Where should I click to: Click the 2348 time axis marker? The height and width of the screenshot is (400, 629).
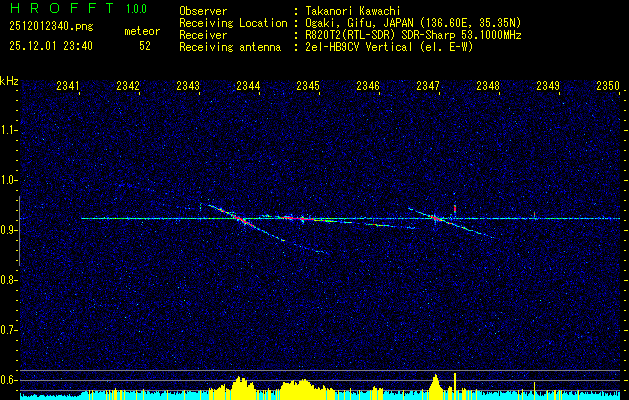(x=488, y=85)
